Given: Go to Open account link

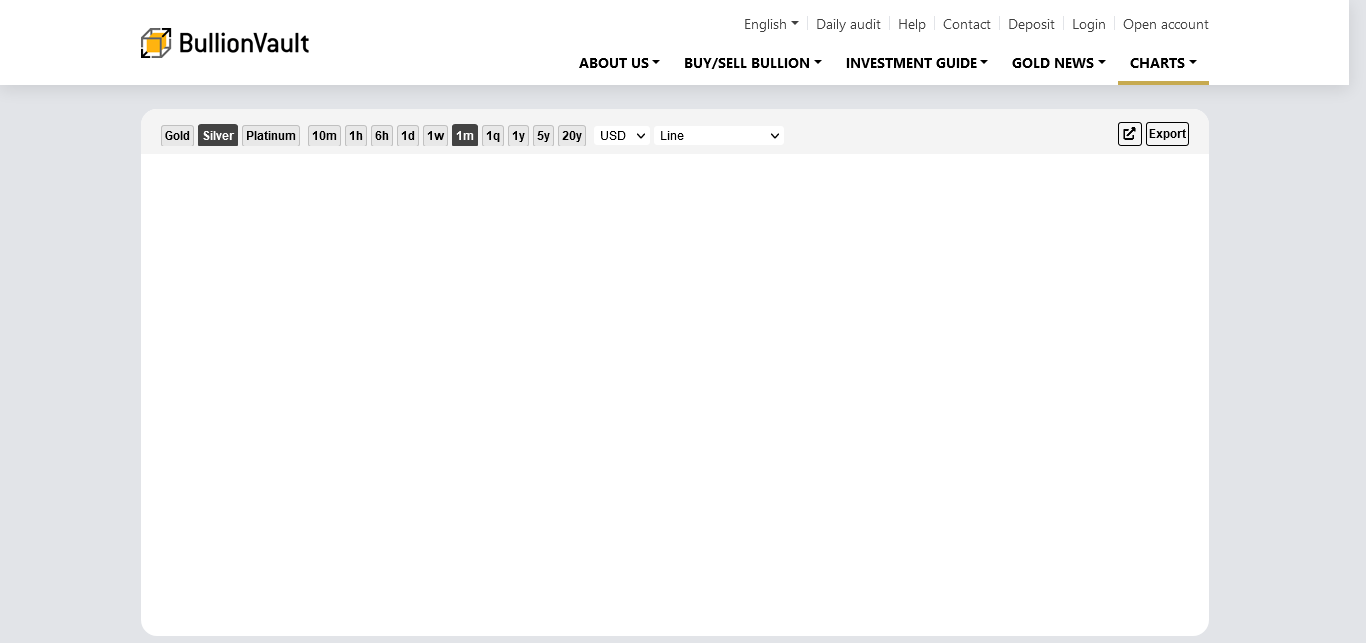Looking at the screenshot, I should tap(1165, 24).
